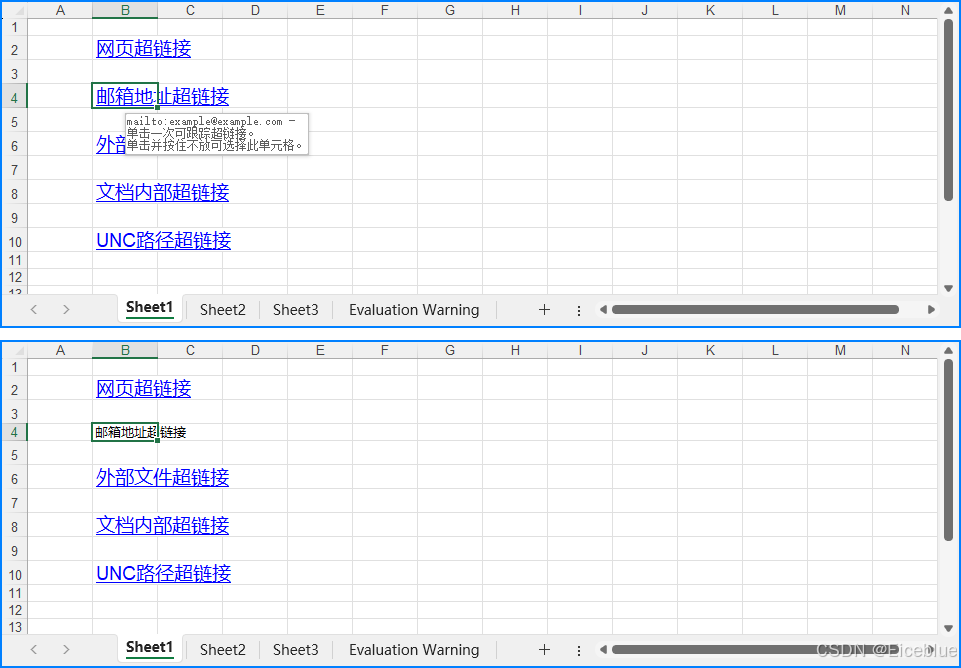Select row 10 header in top spreadsheet
Screen dimensions: 961x668
tap(15, 241)
